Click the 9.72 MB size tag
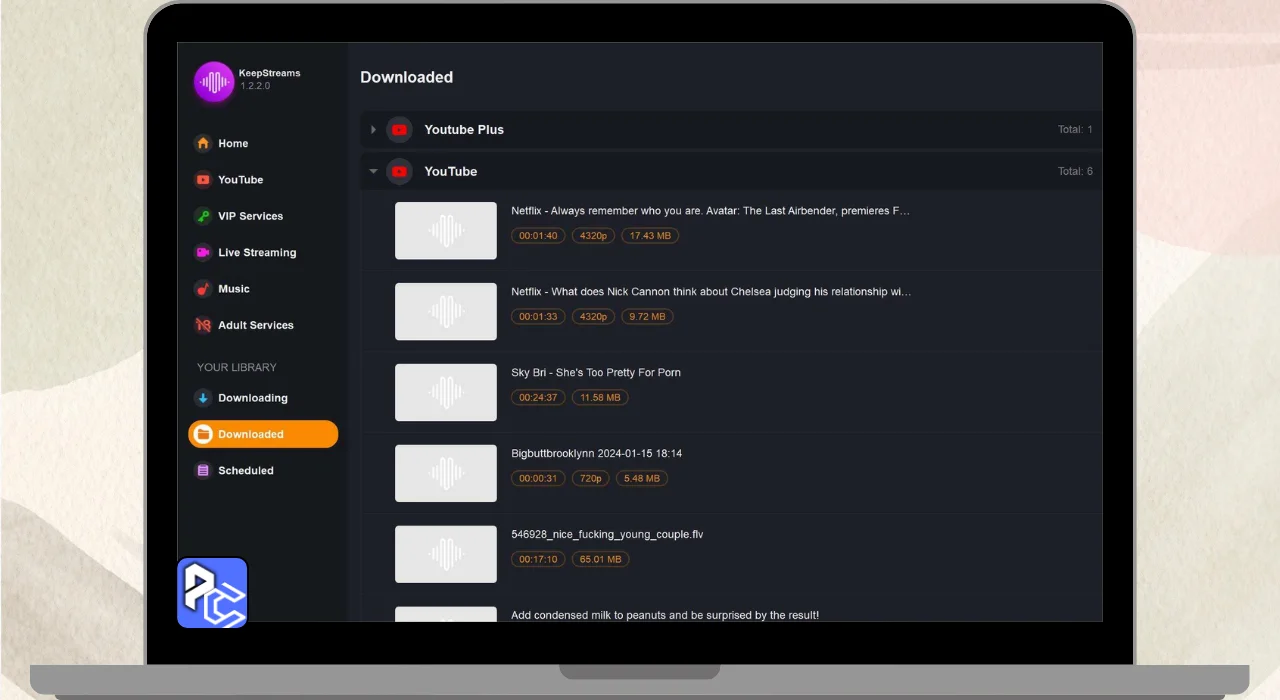1280x700 pixels. point(648,316)
